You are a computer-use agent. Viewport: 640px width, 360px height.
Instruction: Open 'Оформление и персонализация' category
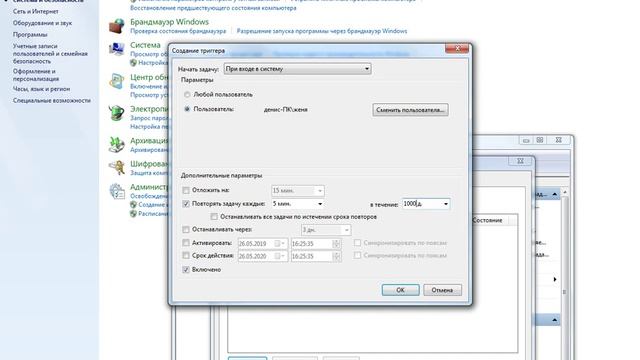point(36,75)
